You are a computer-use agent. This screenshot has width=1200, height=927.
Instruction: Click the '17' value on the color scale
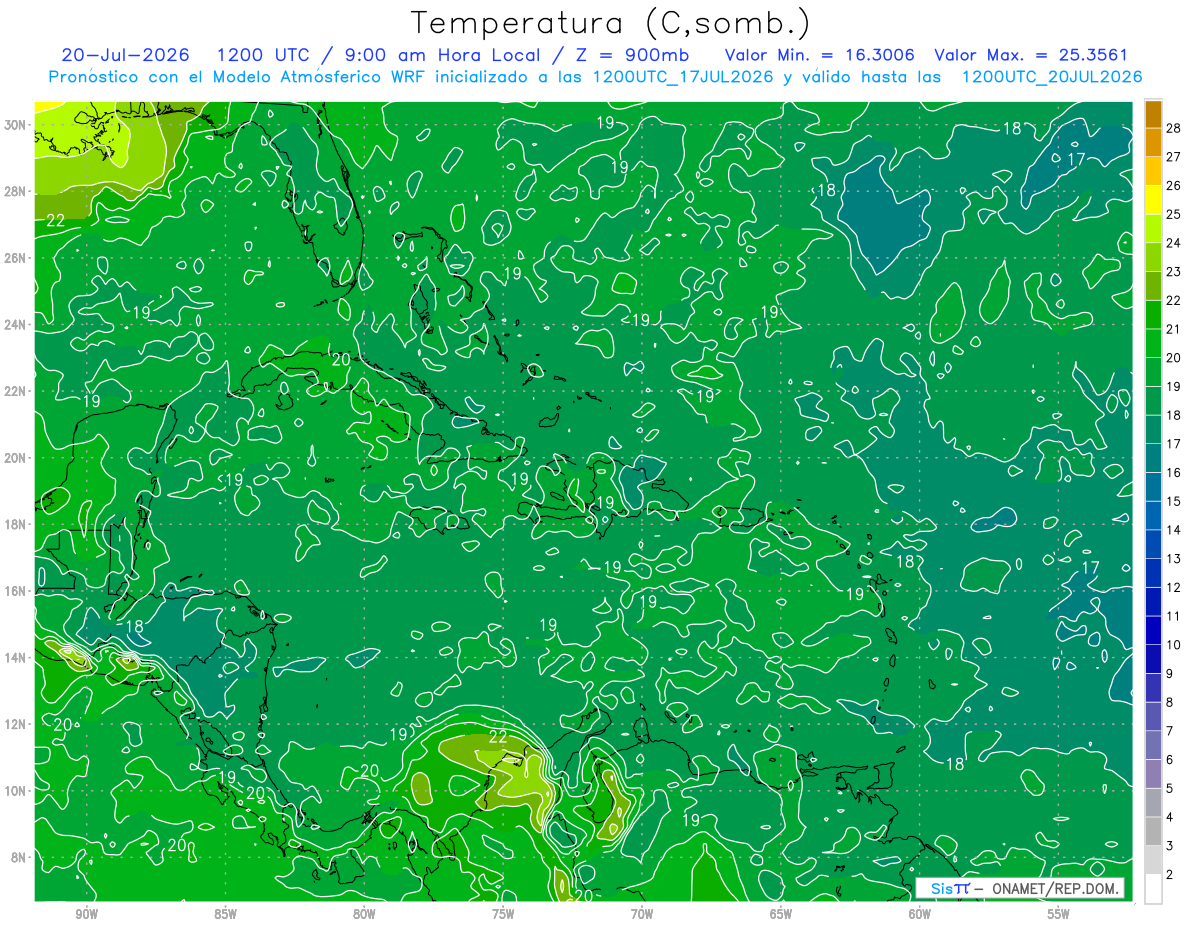1175,443
